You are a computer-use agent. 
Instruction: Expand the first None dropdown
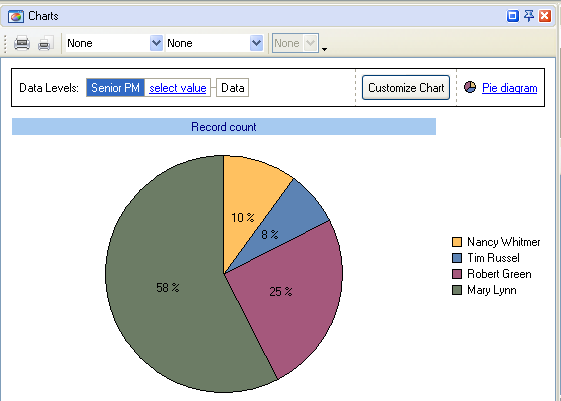(x=156, y=43)
